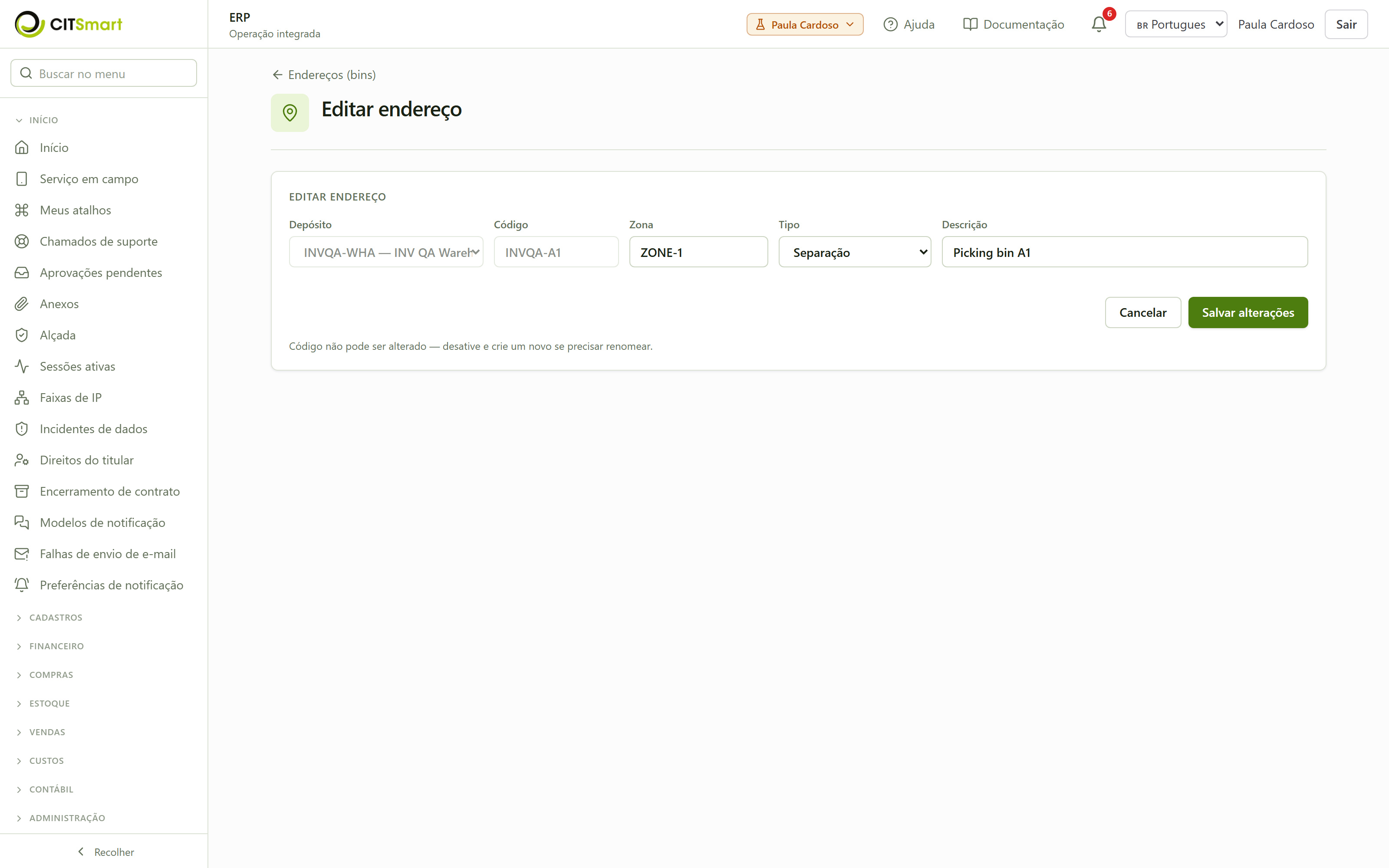Expand the CADASTROS menu section
This screenshot has height=868, width=1389.
click(49, 618)
